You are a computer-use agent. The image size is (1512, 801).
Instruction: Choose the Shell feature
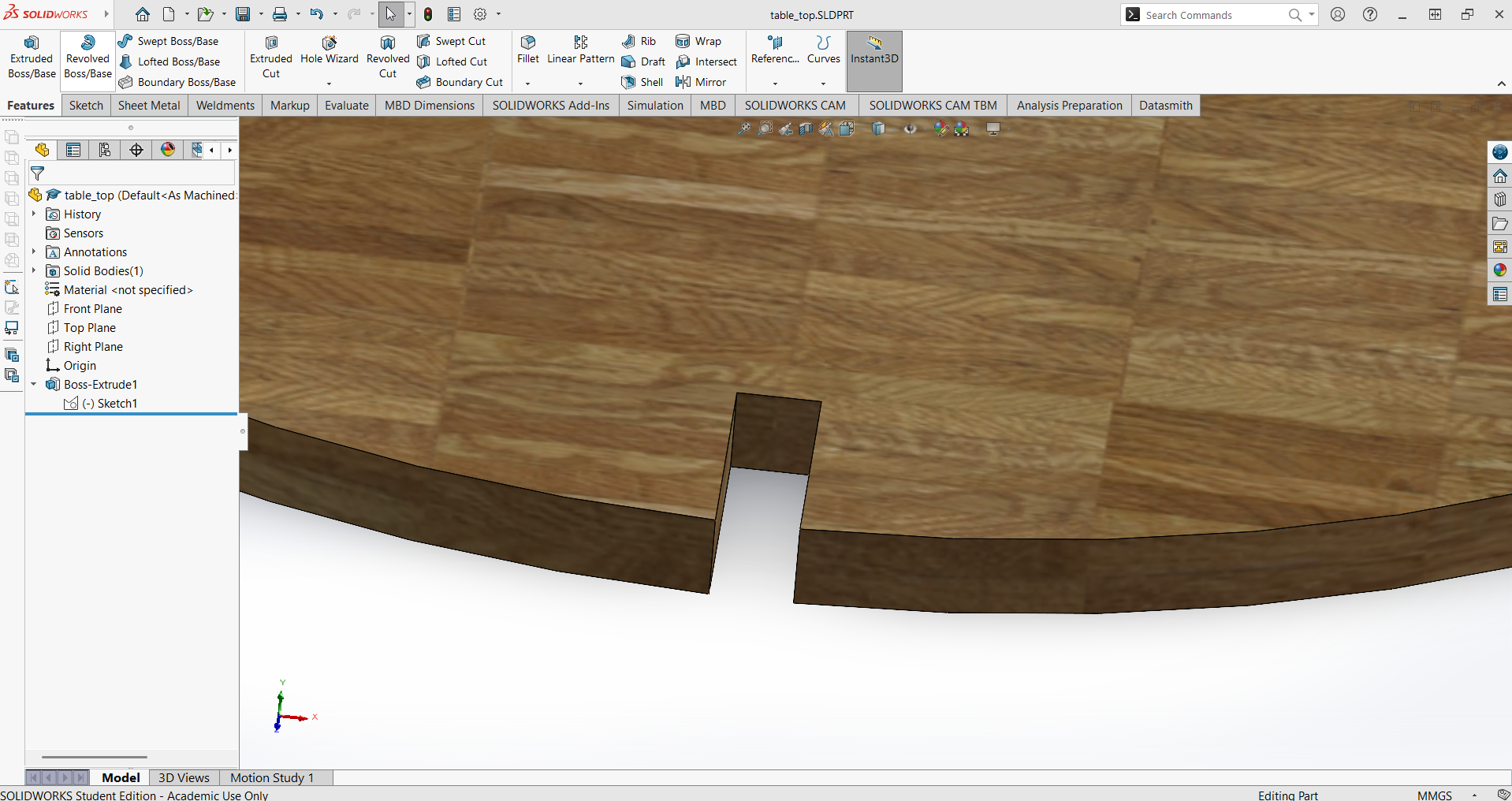[x=642, y=82]
